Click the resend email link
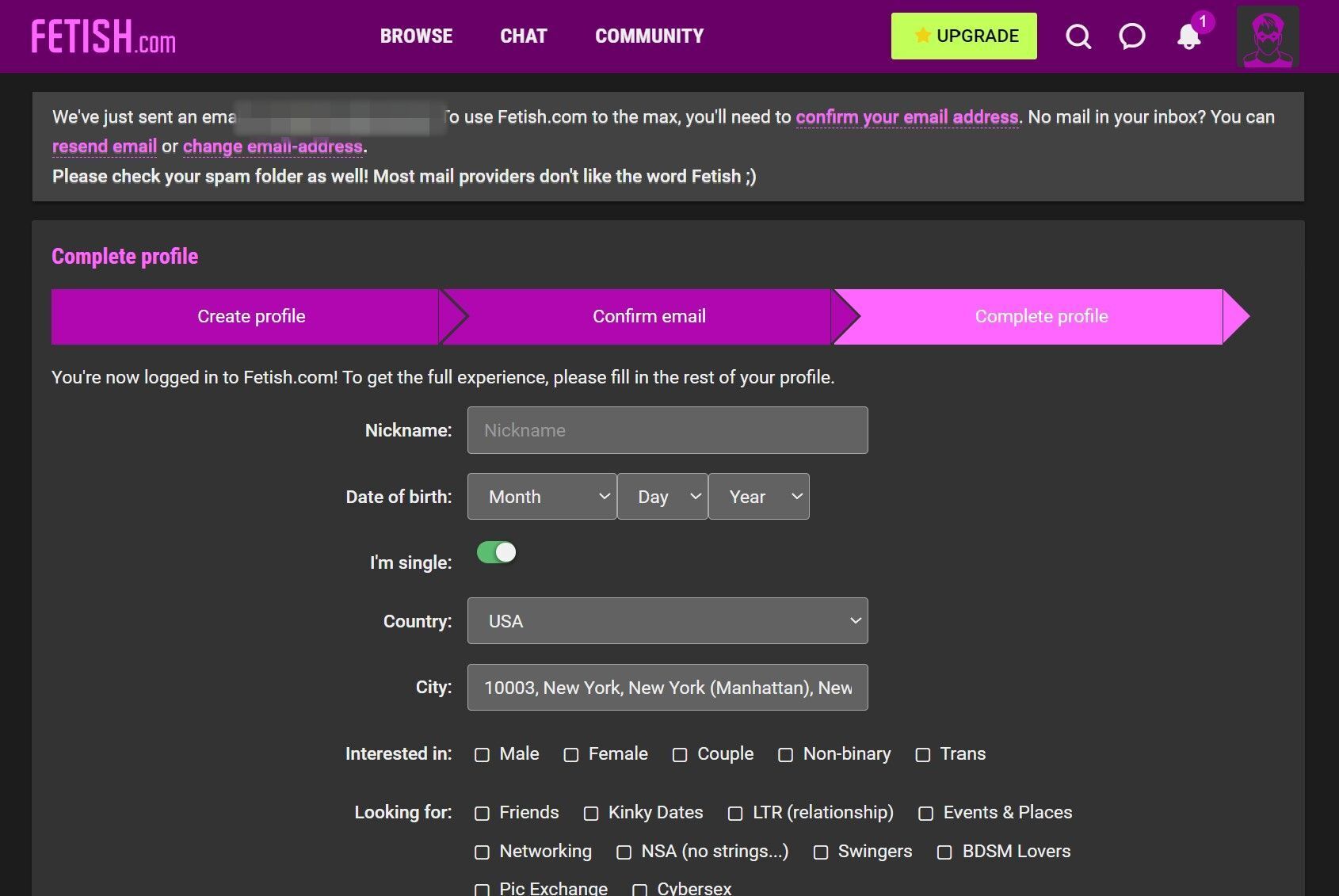The height and width of the screenshot is (896, 1339). pos(105,147)
